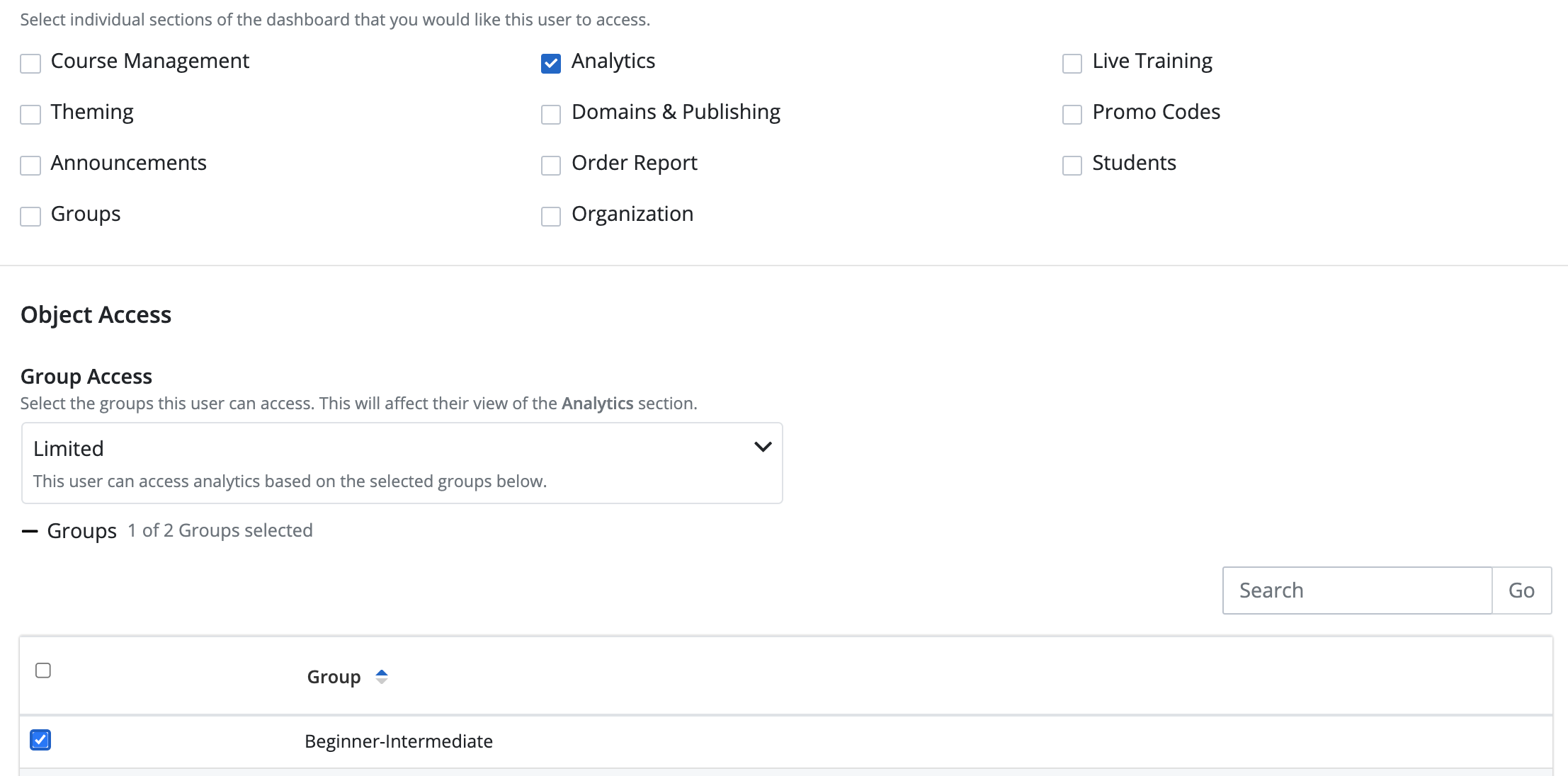This screenshot has height=776, width=1568.
Task: Enable the Course Management checkbox
Action: pos(30,64)
